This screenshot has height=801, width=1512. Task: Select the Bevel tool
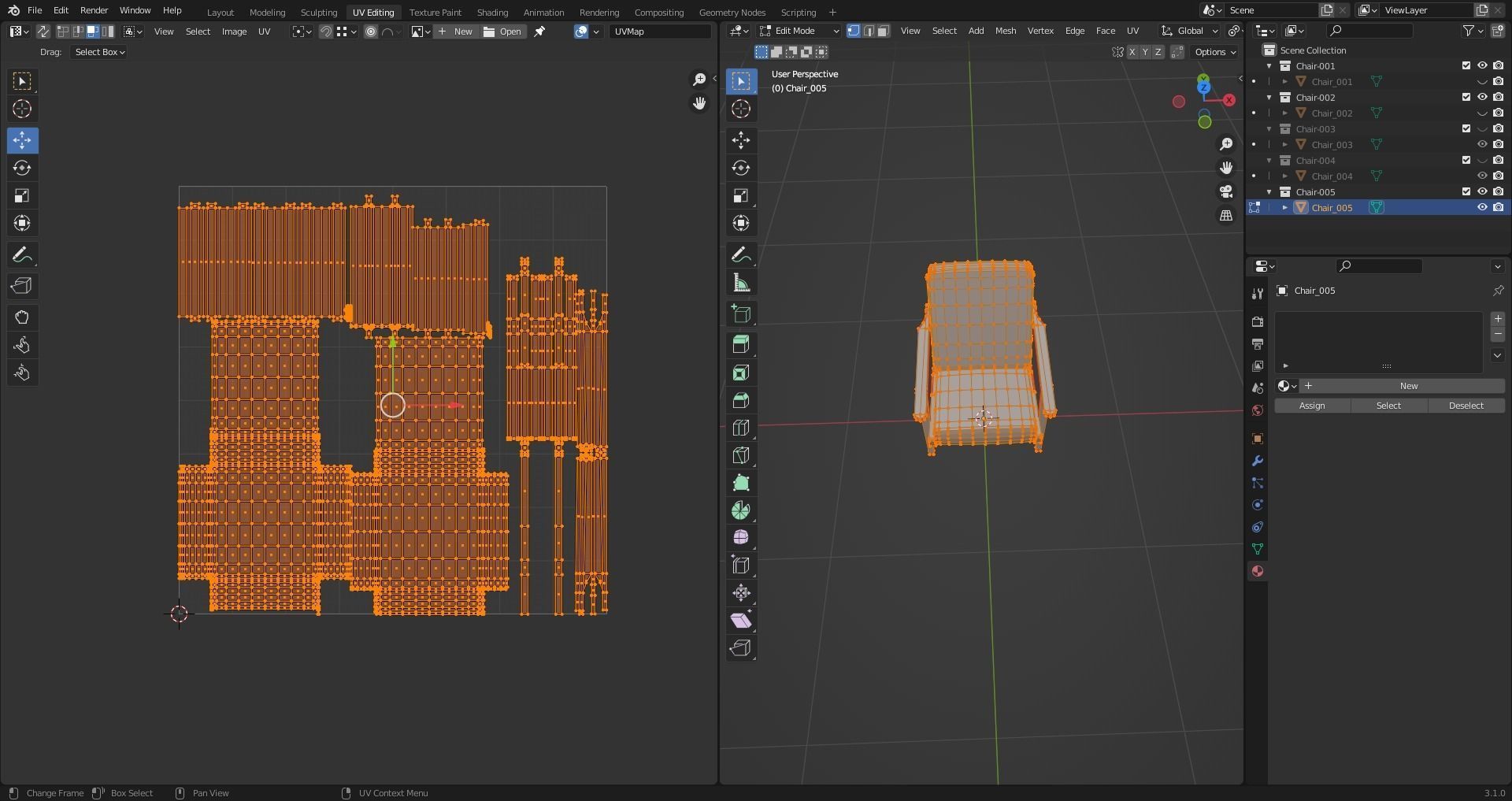tap(741, 400)
